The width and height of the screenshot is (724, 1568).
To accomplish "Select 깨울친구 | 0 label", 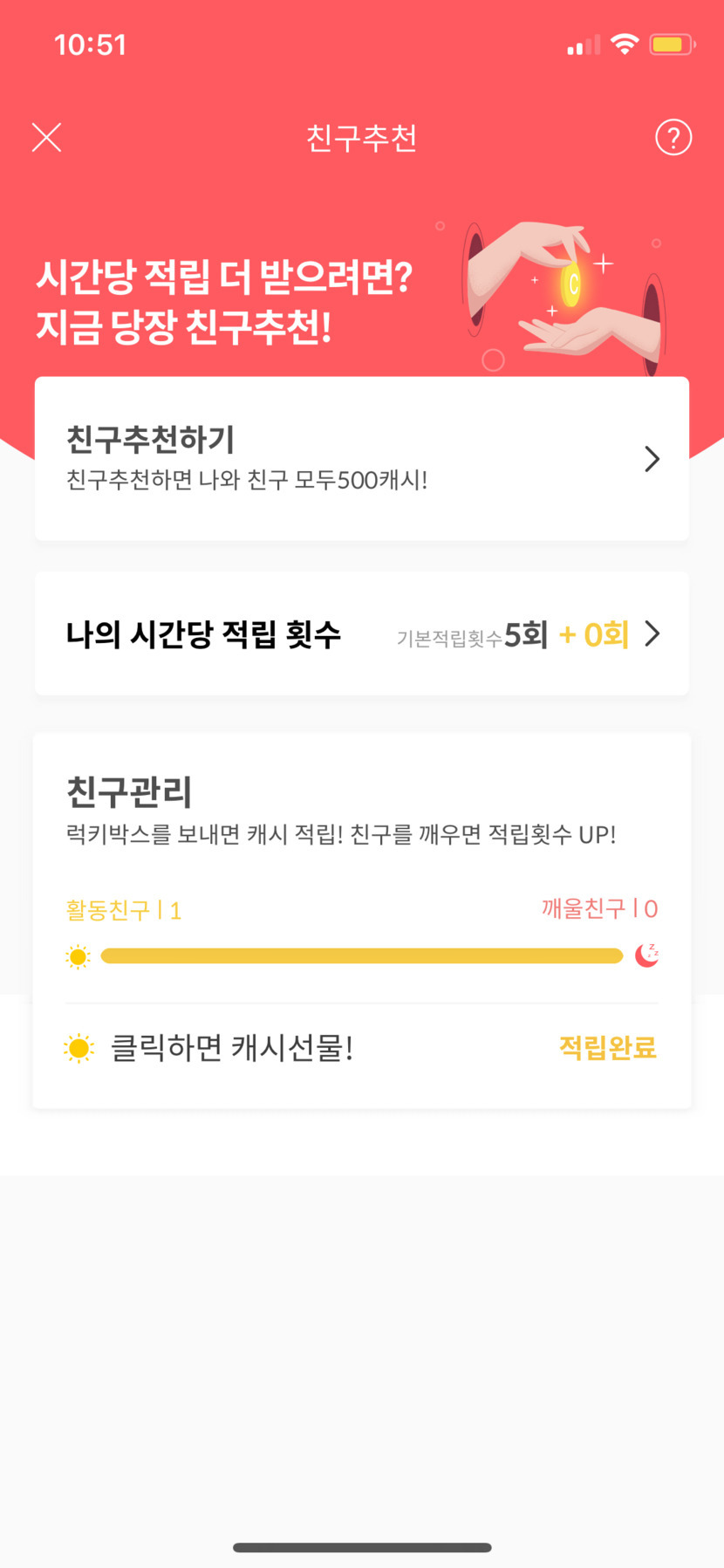I will tap(599, 908).
